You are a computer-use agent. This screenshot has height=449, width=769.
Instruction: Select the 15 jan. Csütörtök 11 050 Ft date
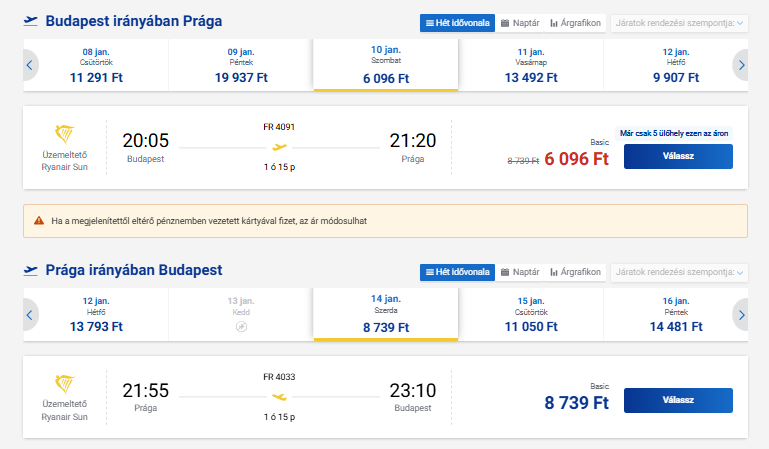[x=531, y=314]
